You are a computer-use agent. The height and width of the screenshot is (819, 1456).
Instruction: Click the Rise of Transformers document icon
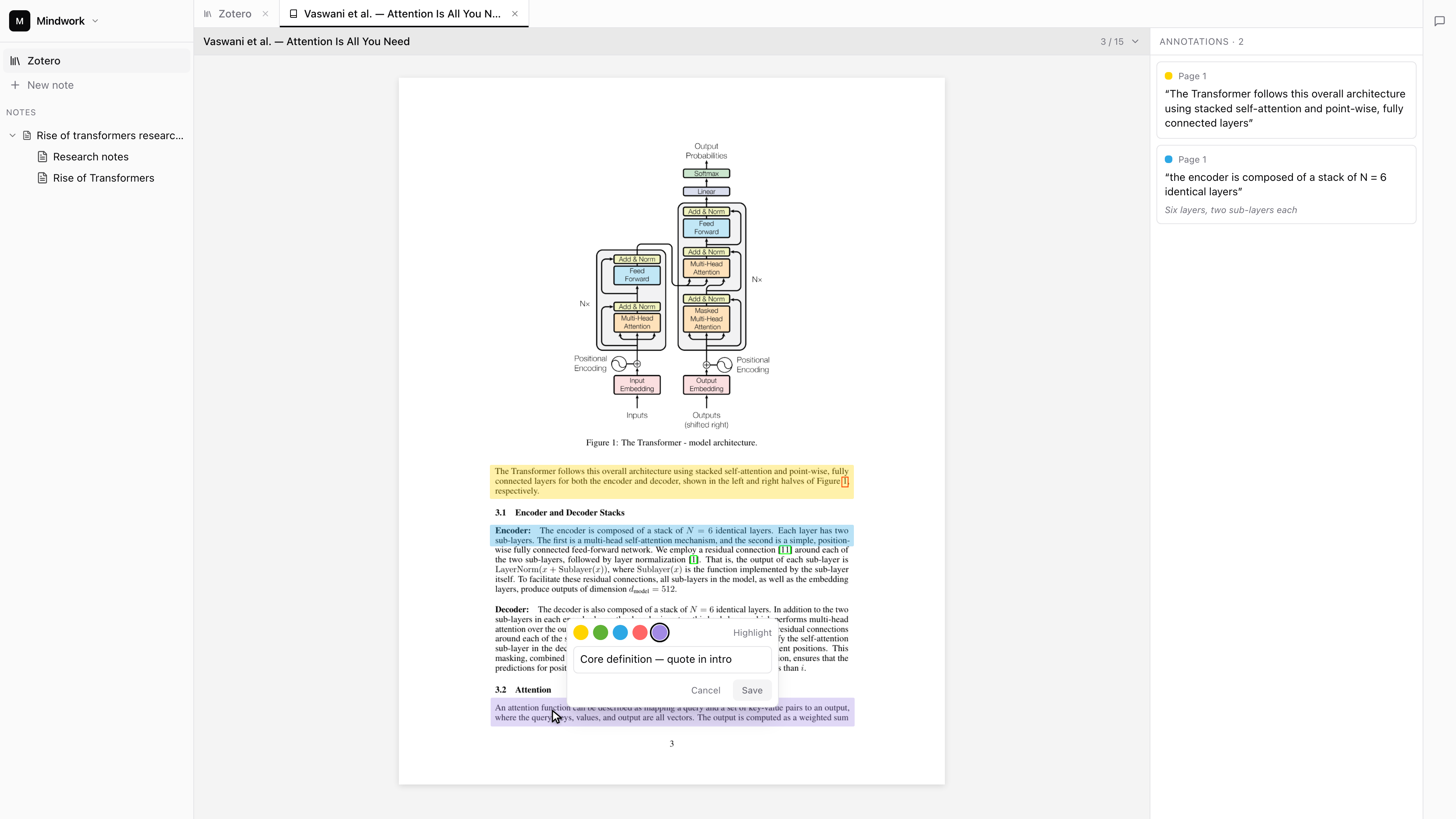click(42, 178)
